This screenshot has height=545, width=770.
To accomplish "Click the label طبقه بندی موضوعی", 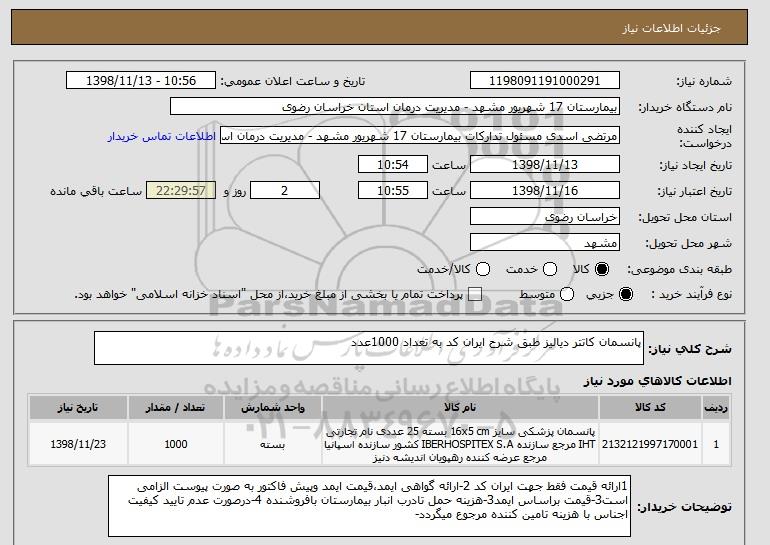I will (680, 269).
